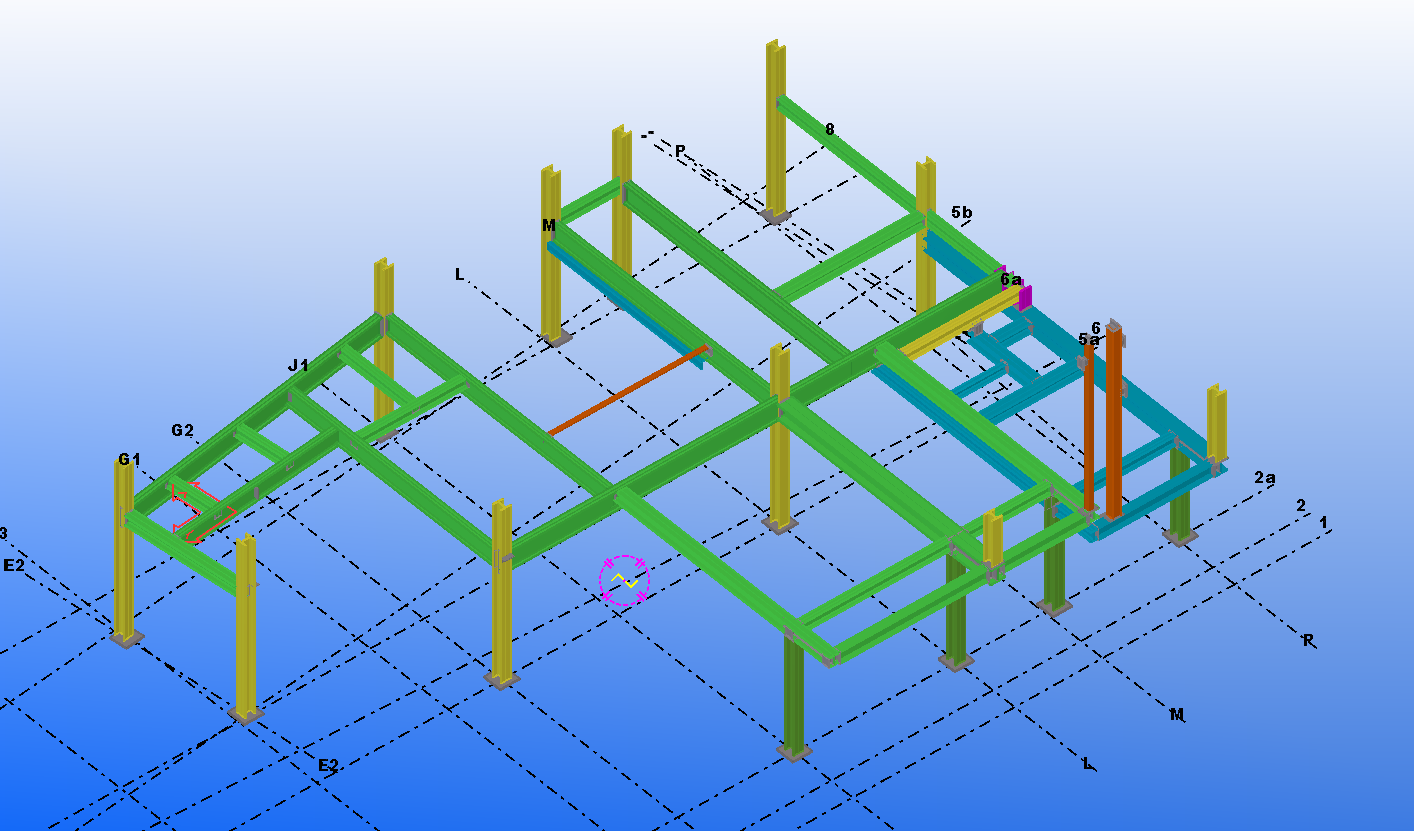Click the orange horizontal brace beam
Screen dimensions: 1414x831
pyautogui.click(x=627, y=391)
